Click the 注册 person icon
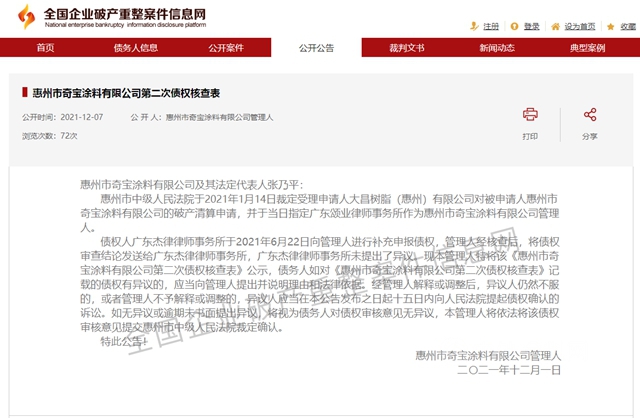The width and height of the screenshot is (640, 418). [474, 27]
